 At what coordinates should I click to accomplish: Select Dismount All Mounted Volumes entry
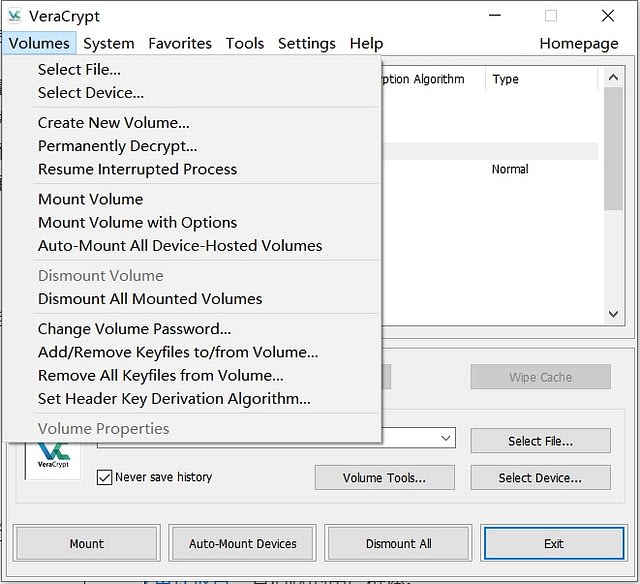[x=192, y=299]
